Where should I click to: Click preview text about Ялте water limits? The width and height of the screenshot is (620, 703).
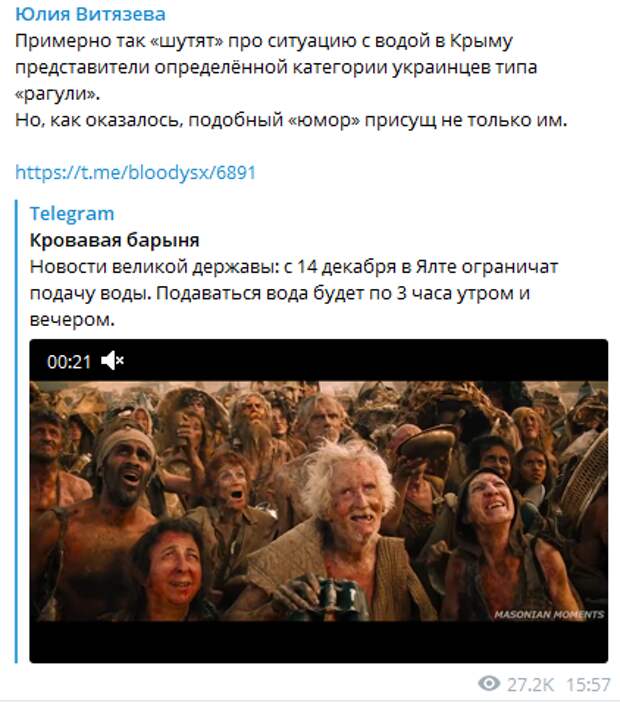pyautogui.click(x=294, y=293)
